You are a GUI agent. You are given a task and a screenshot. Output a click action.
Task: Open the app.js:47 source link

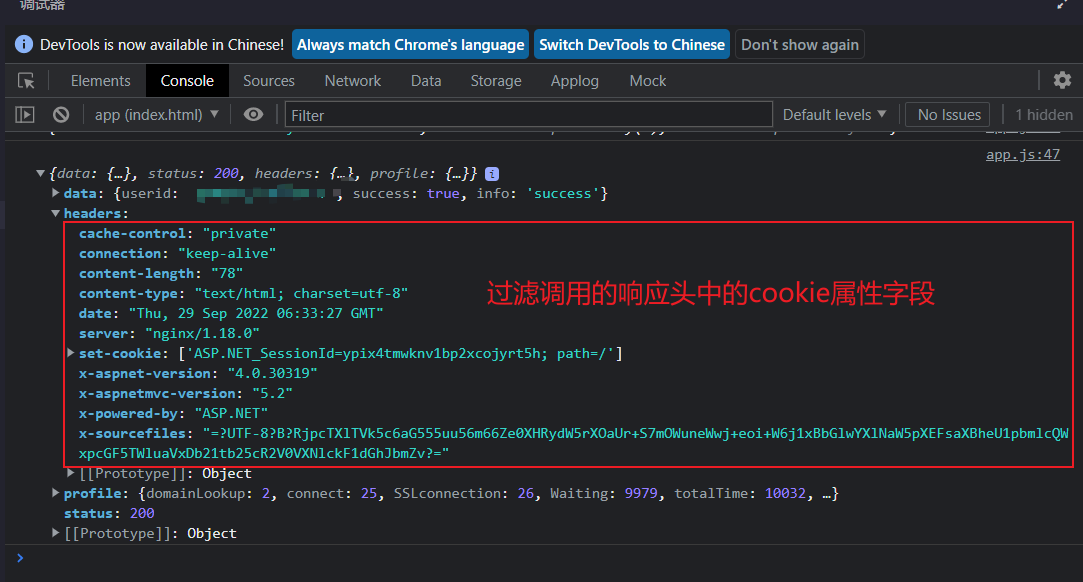tap(1023, 155)
